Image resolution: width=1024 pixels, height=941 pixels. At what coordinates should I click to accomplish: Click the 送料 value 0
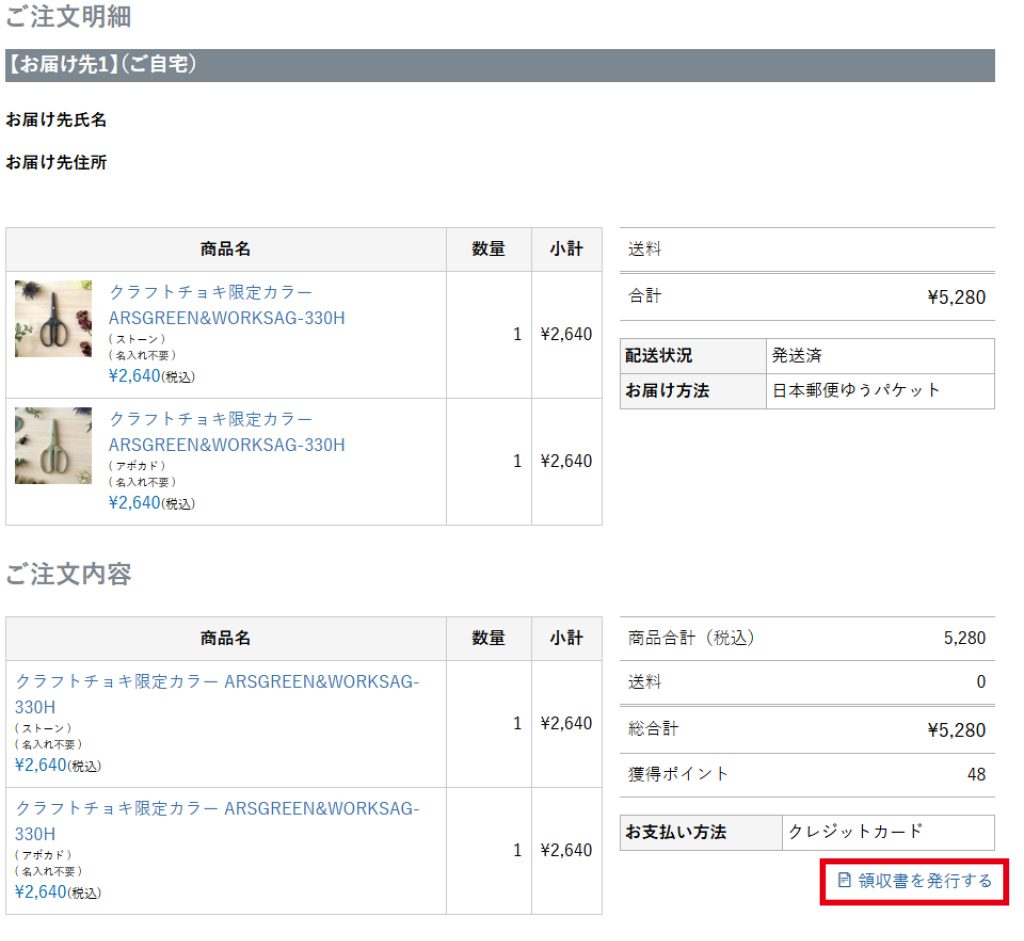pyautogui.click(x=981, y=682)
